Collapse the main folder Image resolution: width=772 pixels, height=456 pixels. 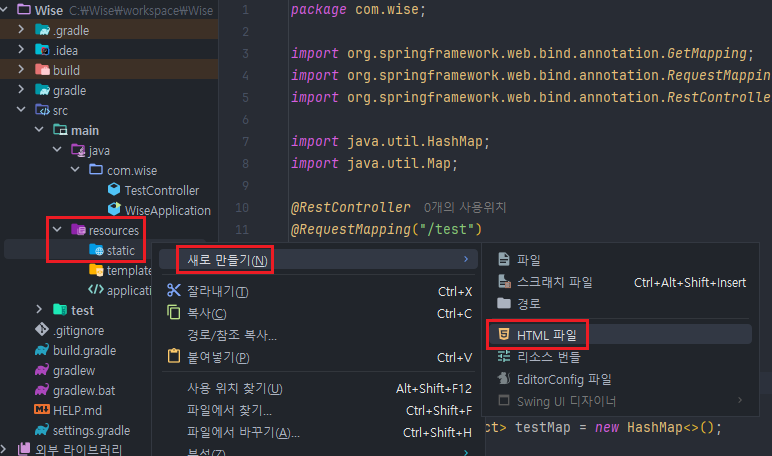(x=39, y=130)
